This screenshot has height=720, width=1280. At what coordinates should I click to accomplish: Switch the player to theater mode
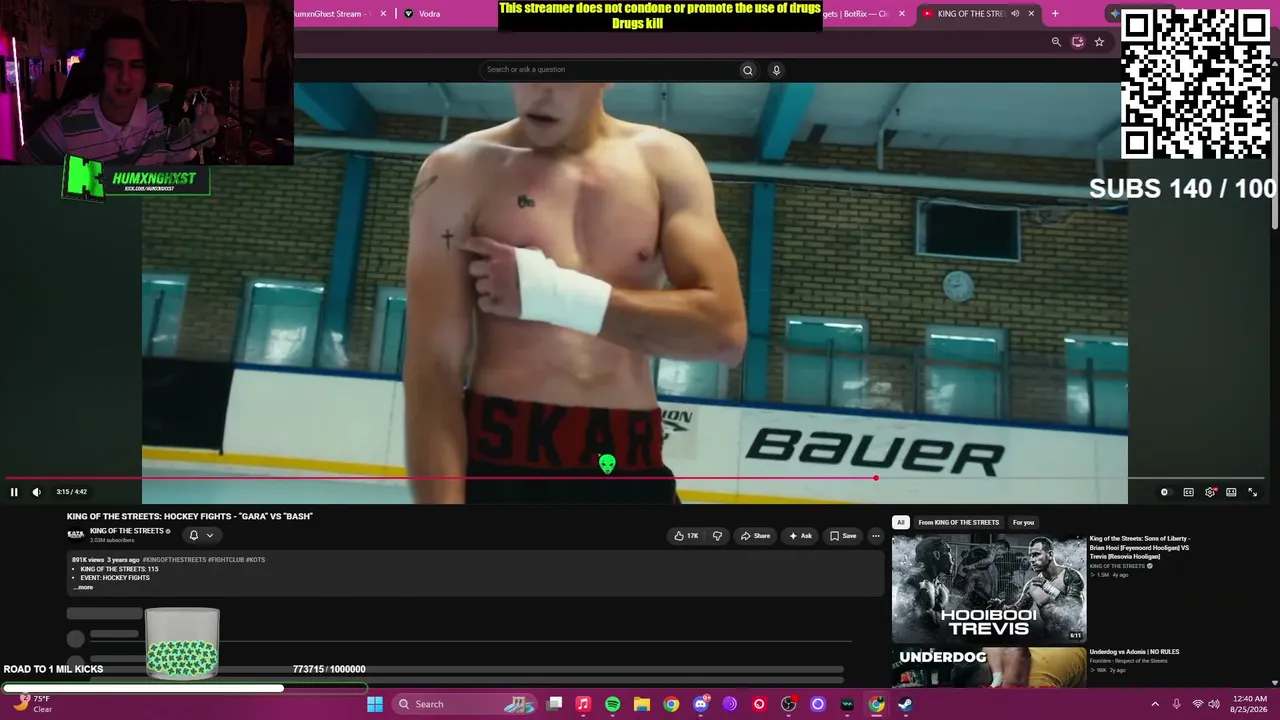[1231, 492]
